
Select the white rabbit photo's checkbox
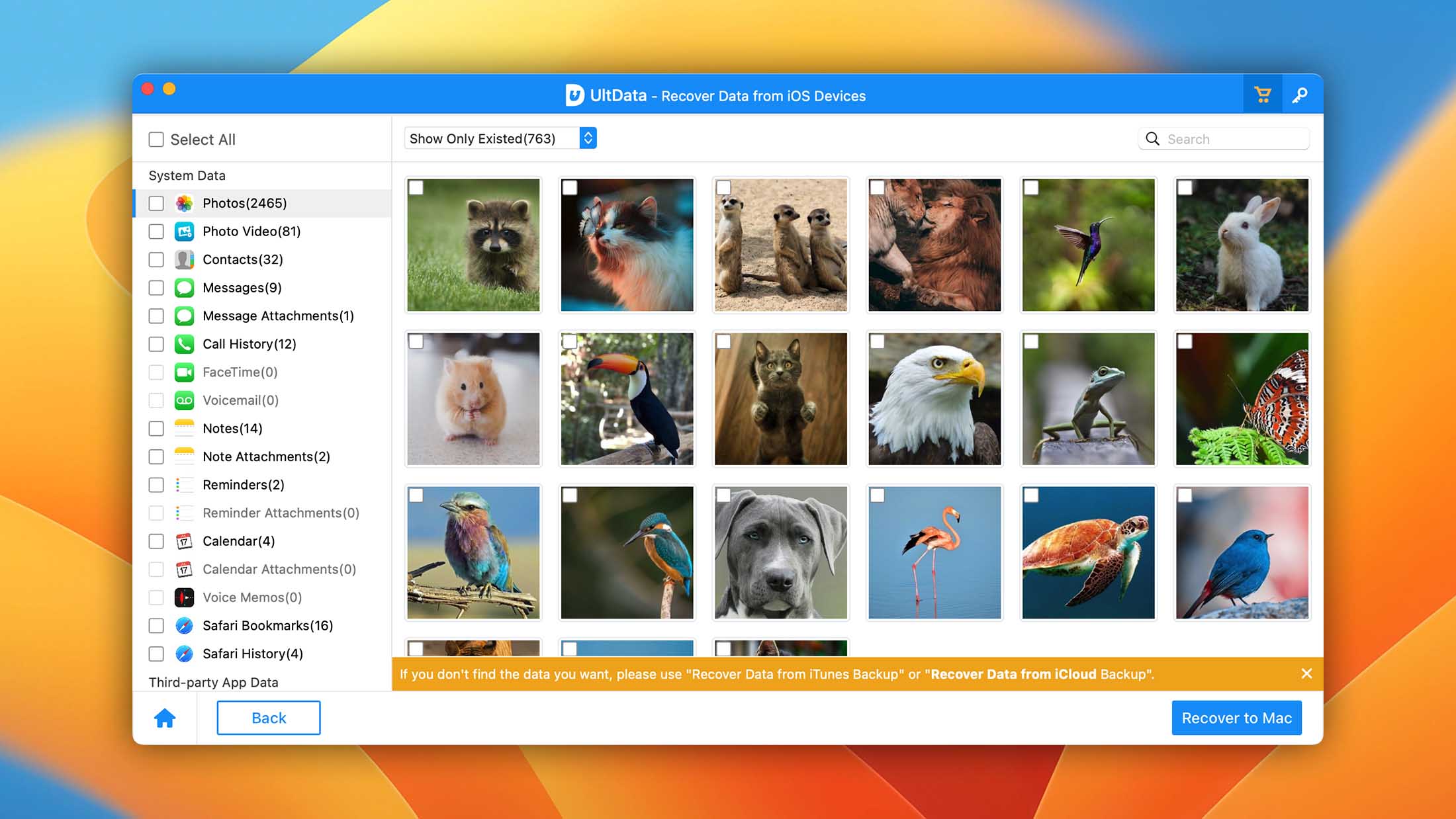[1185, 188]
